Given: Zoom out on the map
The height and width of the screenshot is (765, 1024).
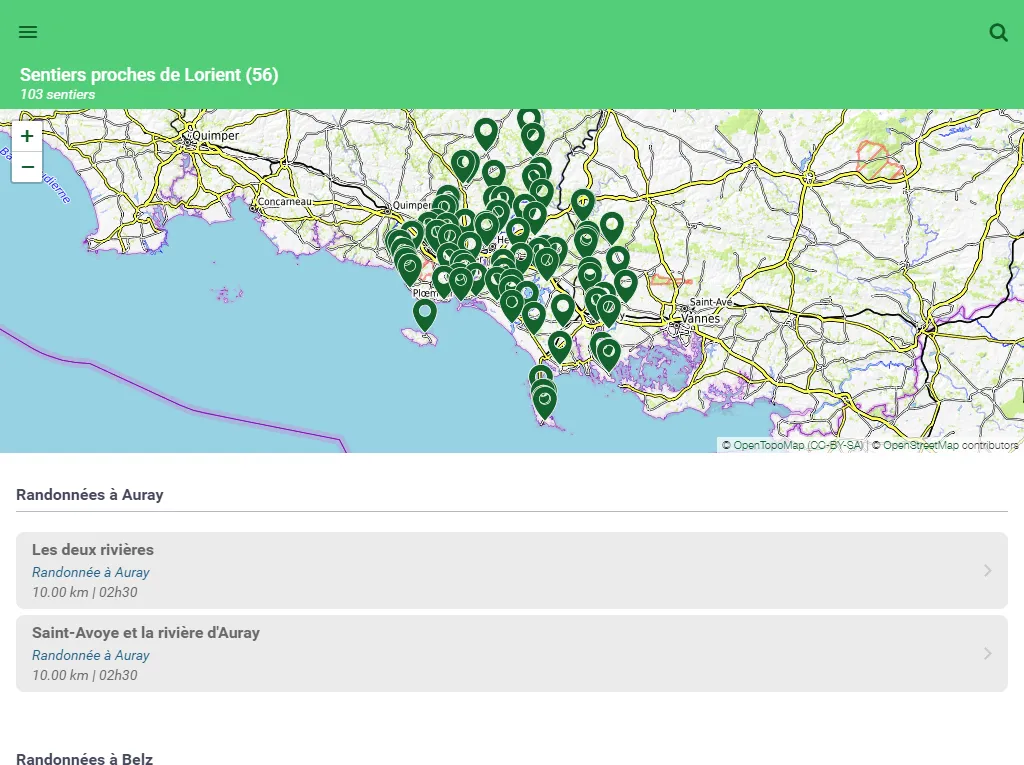Looking at the screenshot, I should point(27,167).
